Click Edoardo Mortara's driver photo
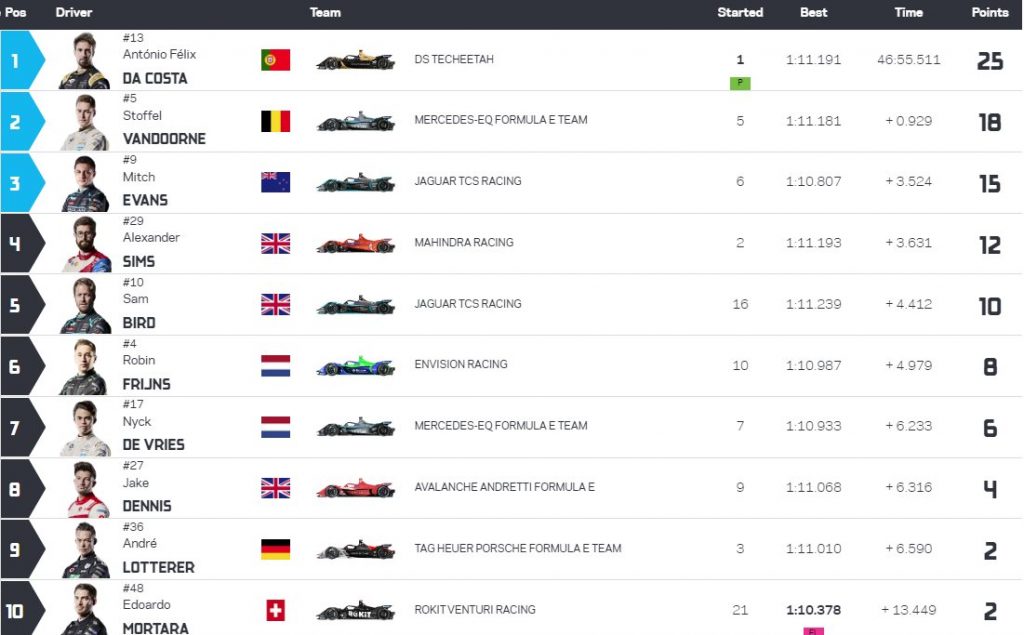 pos(85,610)
